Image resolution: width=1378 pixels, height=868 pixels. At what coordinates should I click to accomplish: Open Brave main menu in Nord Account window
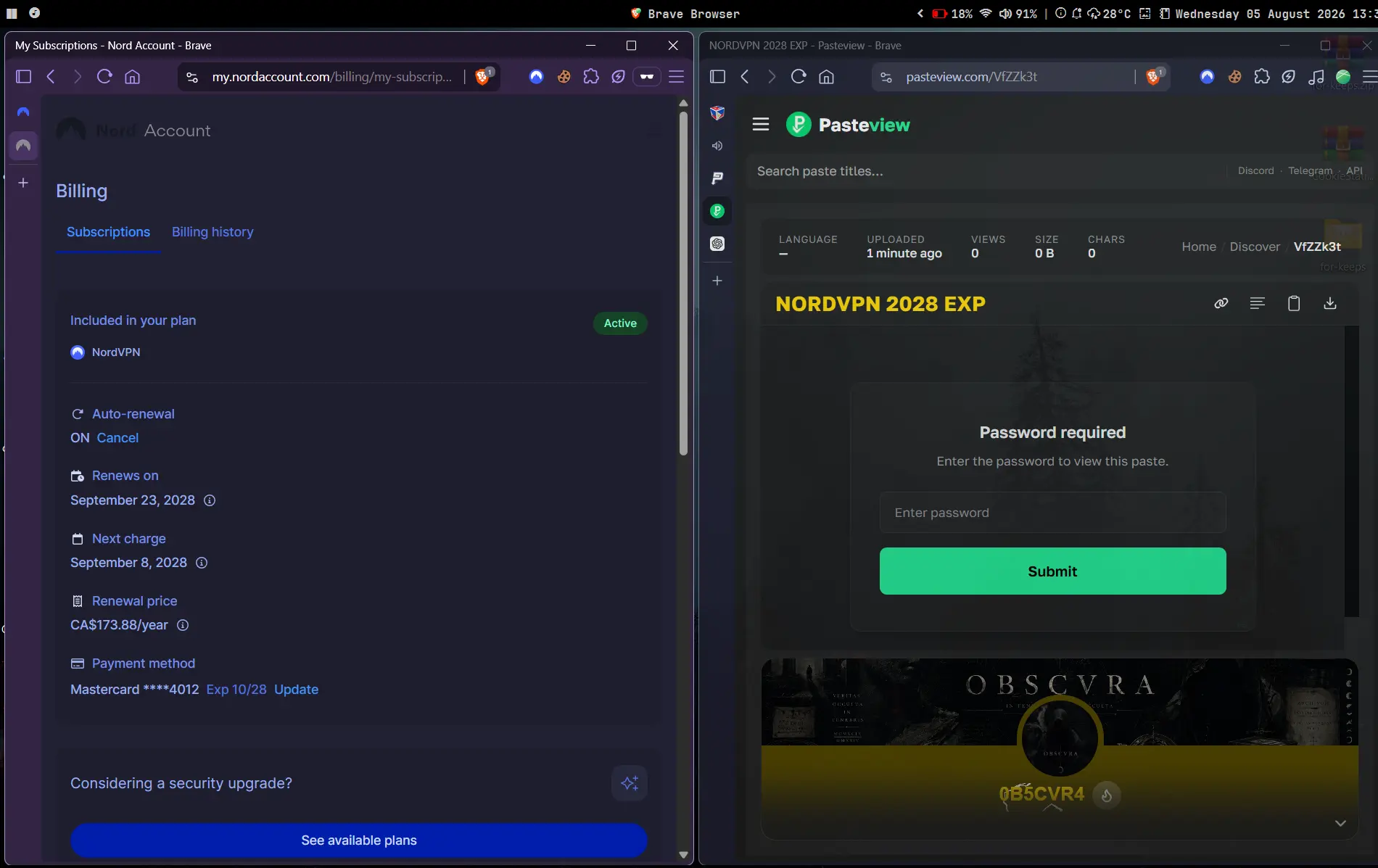click(x=676, y=77)
